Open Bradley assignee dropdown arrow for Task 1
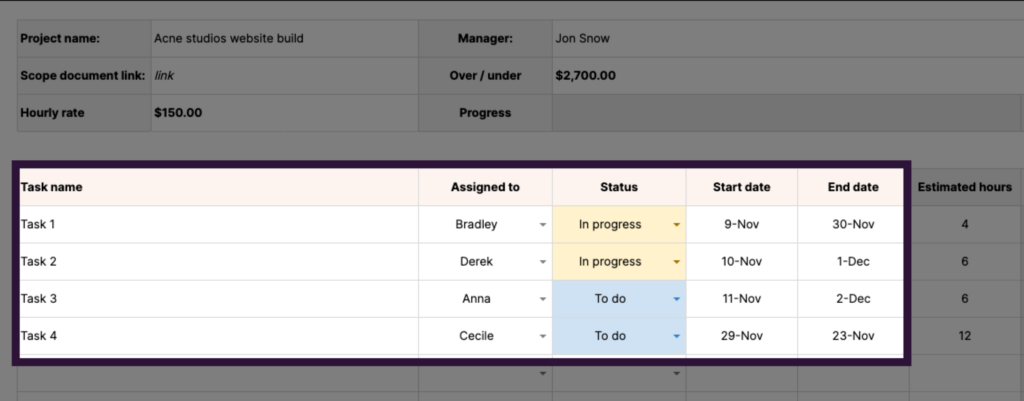 pyautogui.click(x=543, y=225)
